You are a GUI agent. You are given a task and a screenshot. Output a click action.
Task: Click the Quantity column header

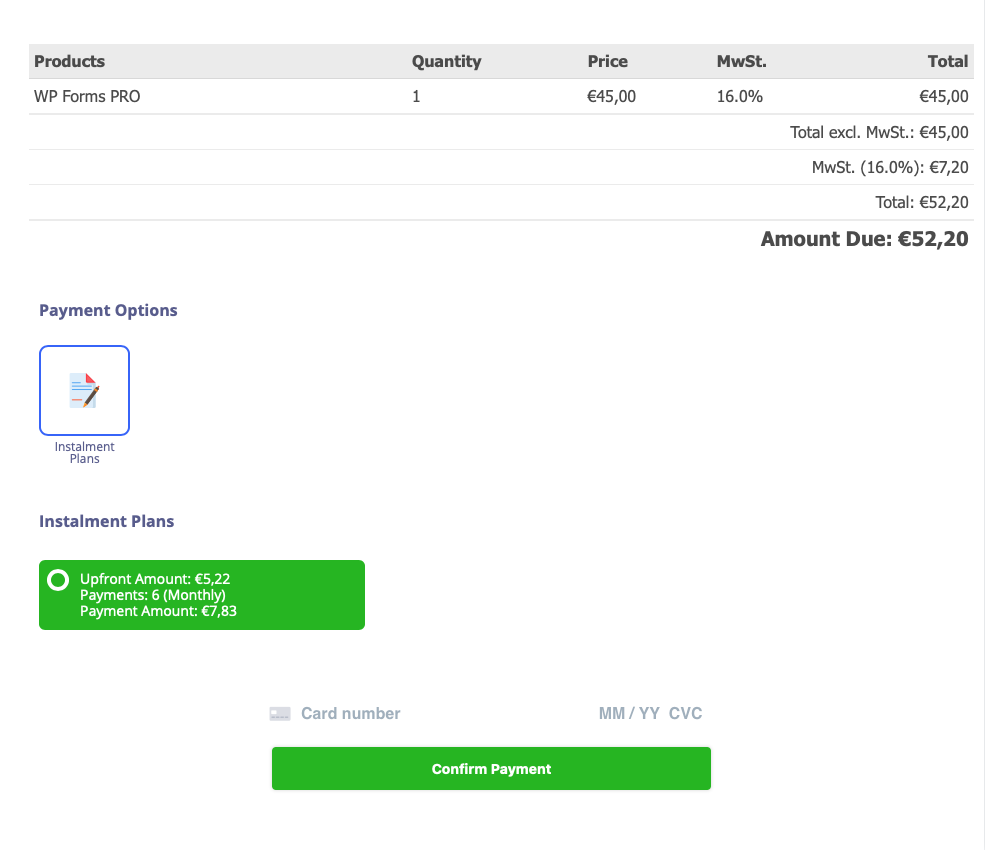(447, 61)
